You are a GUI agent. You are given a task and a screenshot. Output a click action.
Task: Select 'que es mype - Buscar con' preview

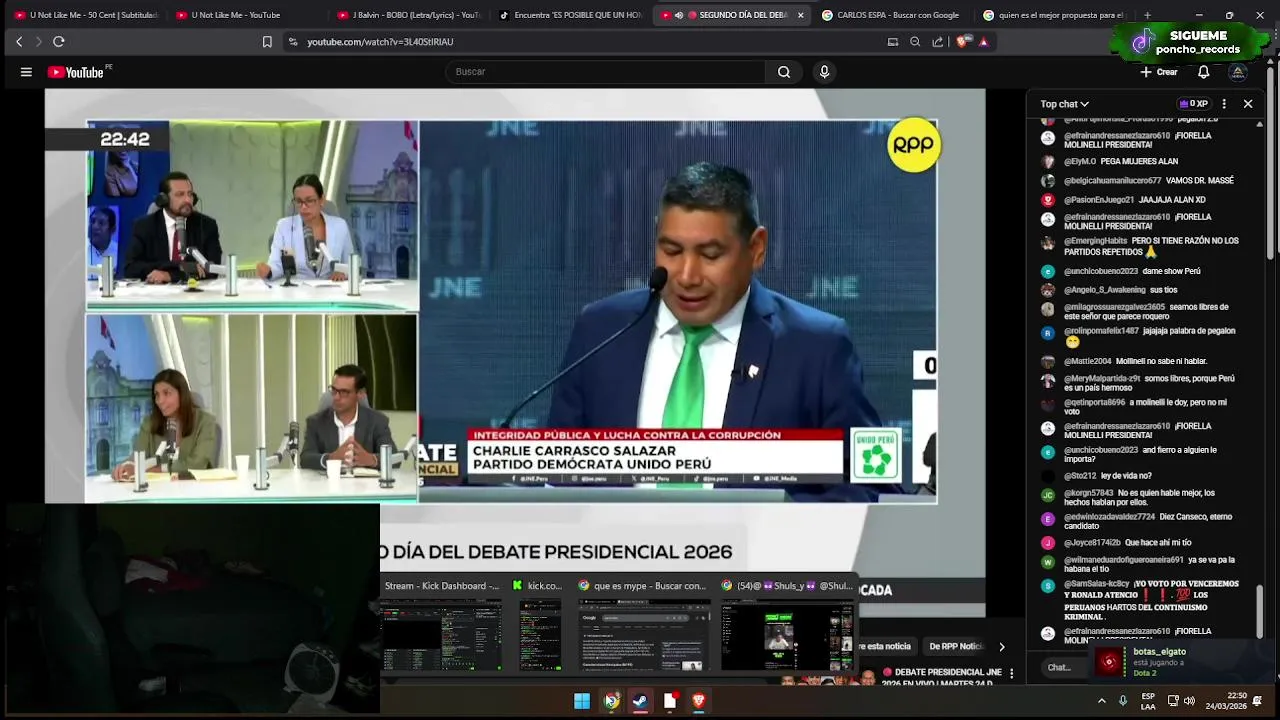pyautogui.click(x=644, y=626)
